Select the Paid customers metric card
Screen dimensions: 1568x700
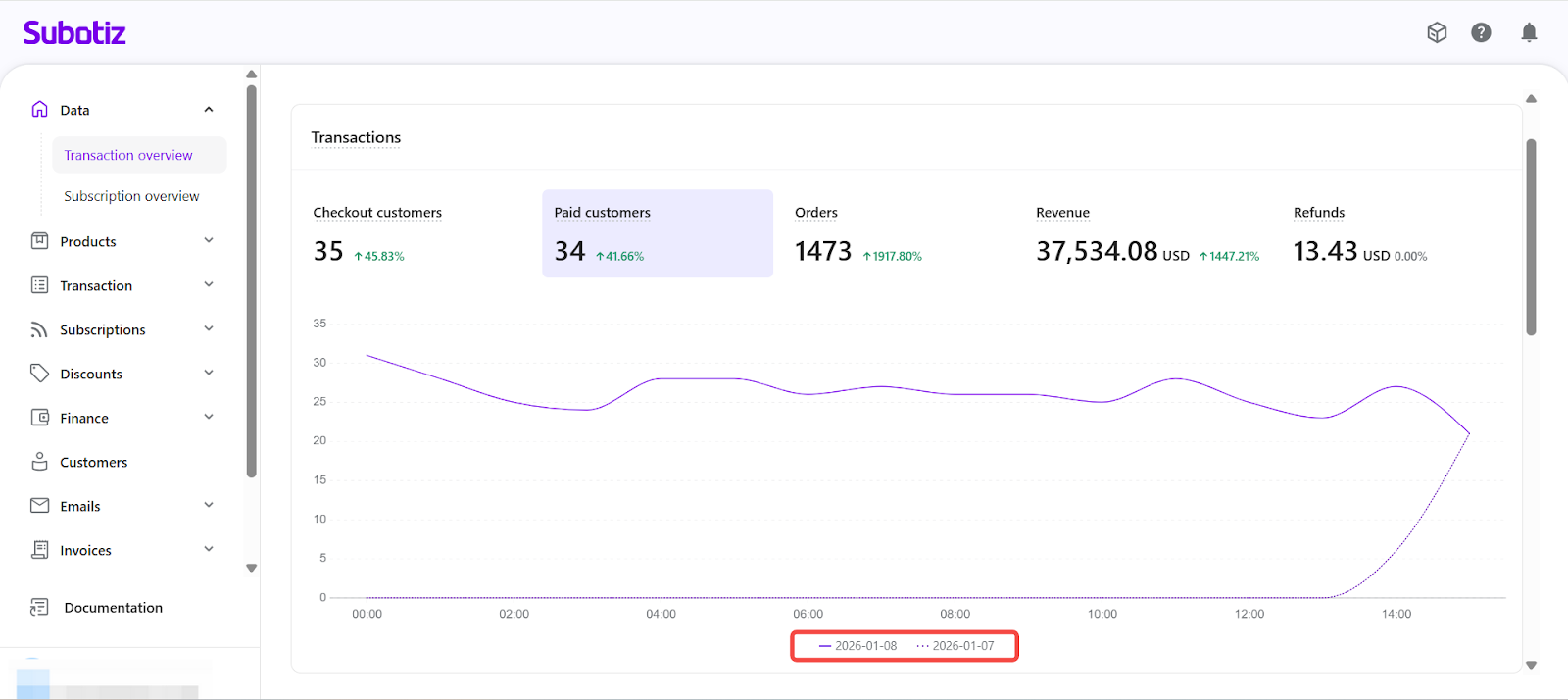click(x=657, y=233)
